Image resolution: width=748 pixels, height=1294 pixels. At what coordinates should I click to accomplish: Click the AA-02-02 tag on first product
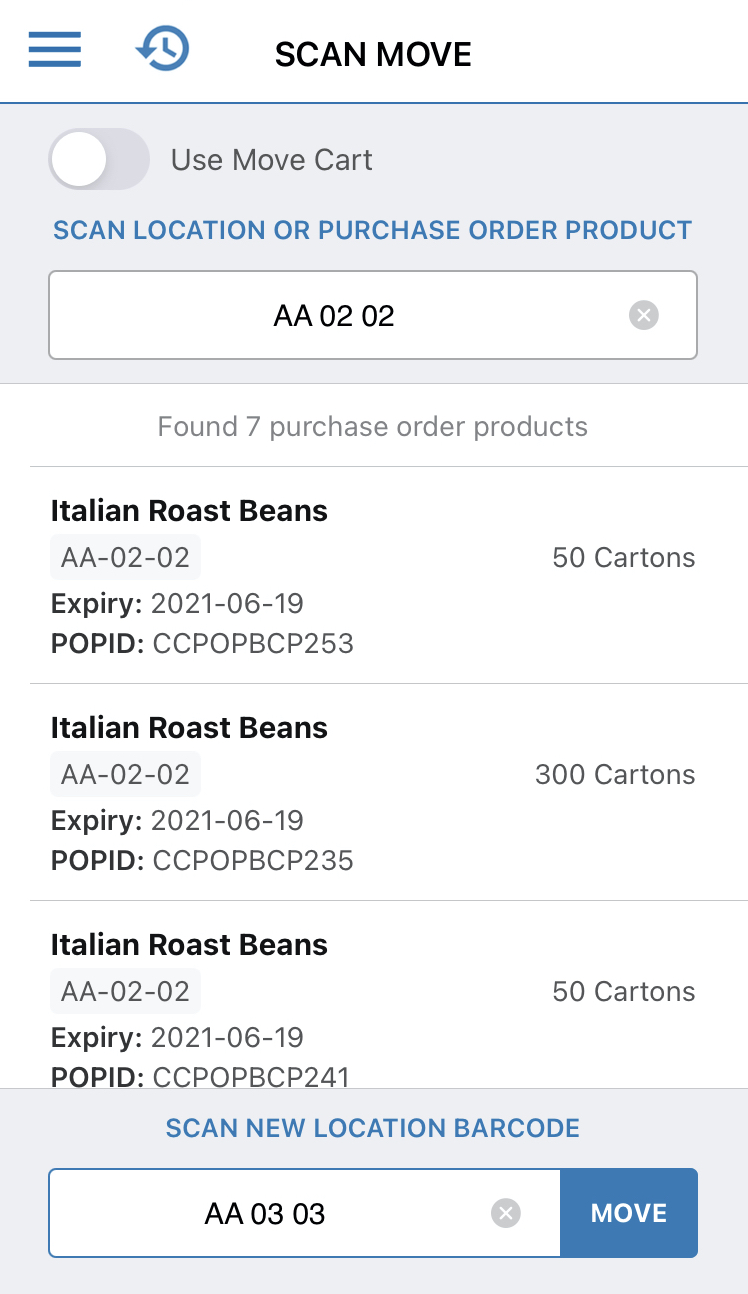[125, 558]
